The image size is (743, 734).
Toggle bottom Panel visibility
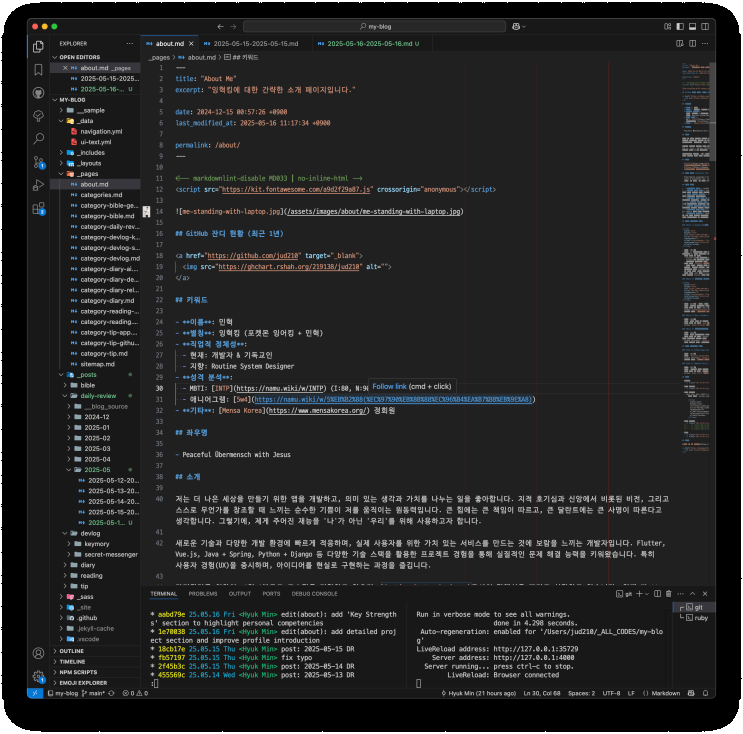(x=692, y=27)
